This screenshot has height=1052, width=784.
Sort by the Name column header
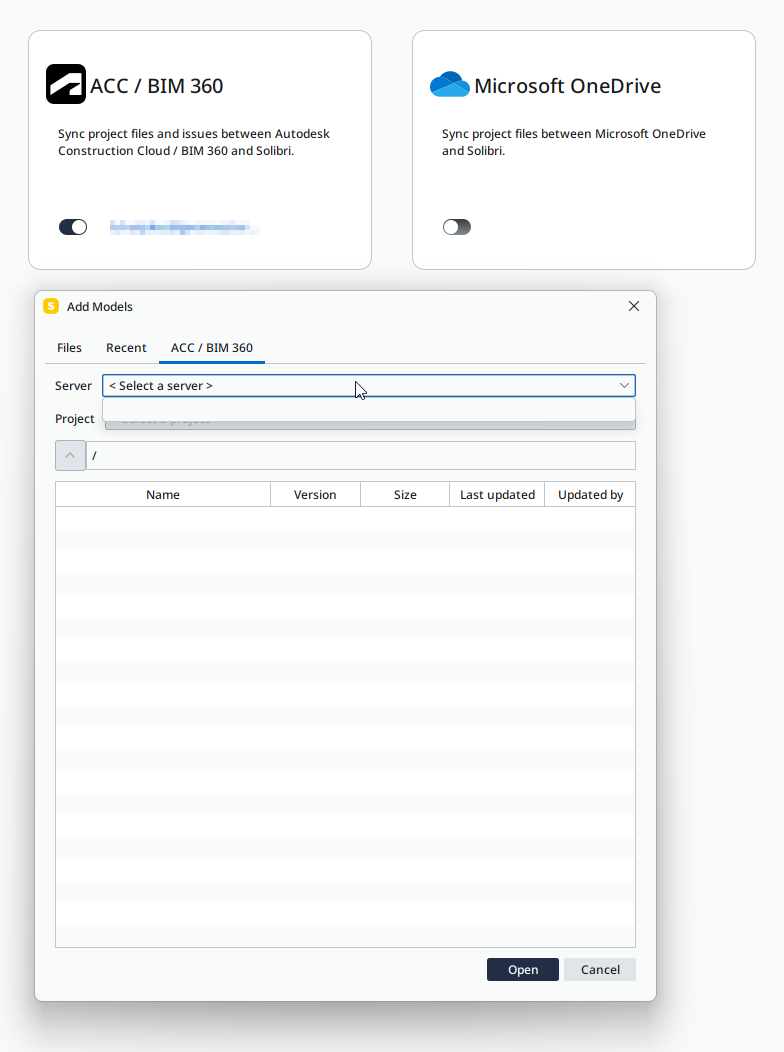tap(163, 494)
